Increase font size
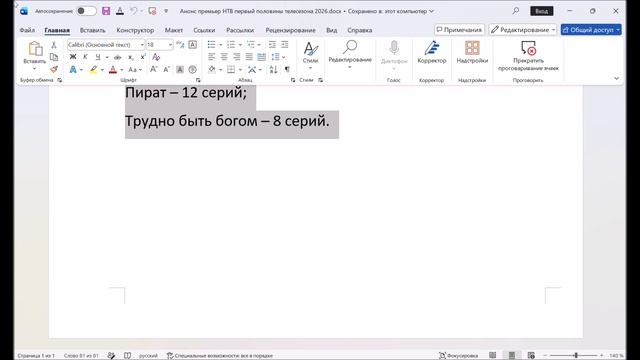Screen dimensions: 640x360 pos(153,70)
